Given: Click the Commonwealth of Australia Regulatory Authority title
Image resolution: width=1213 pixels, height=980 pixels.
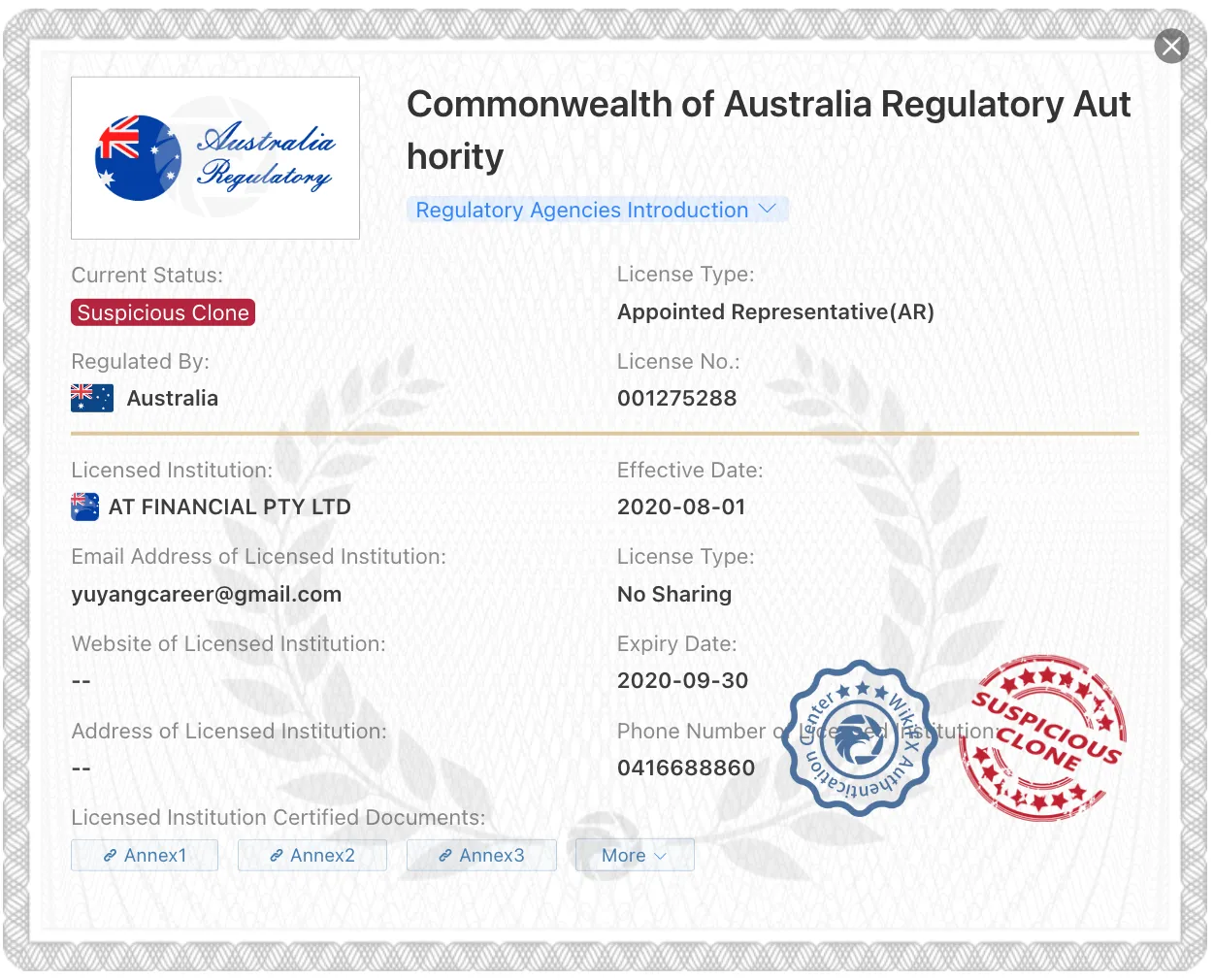Looking at the screenshot, I should [x=769, y=130].
